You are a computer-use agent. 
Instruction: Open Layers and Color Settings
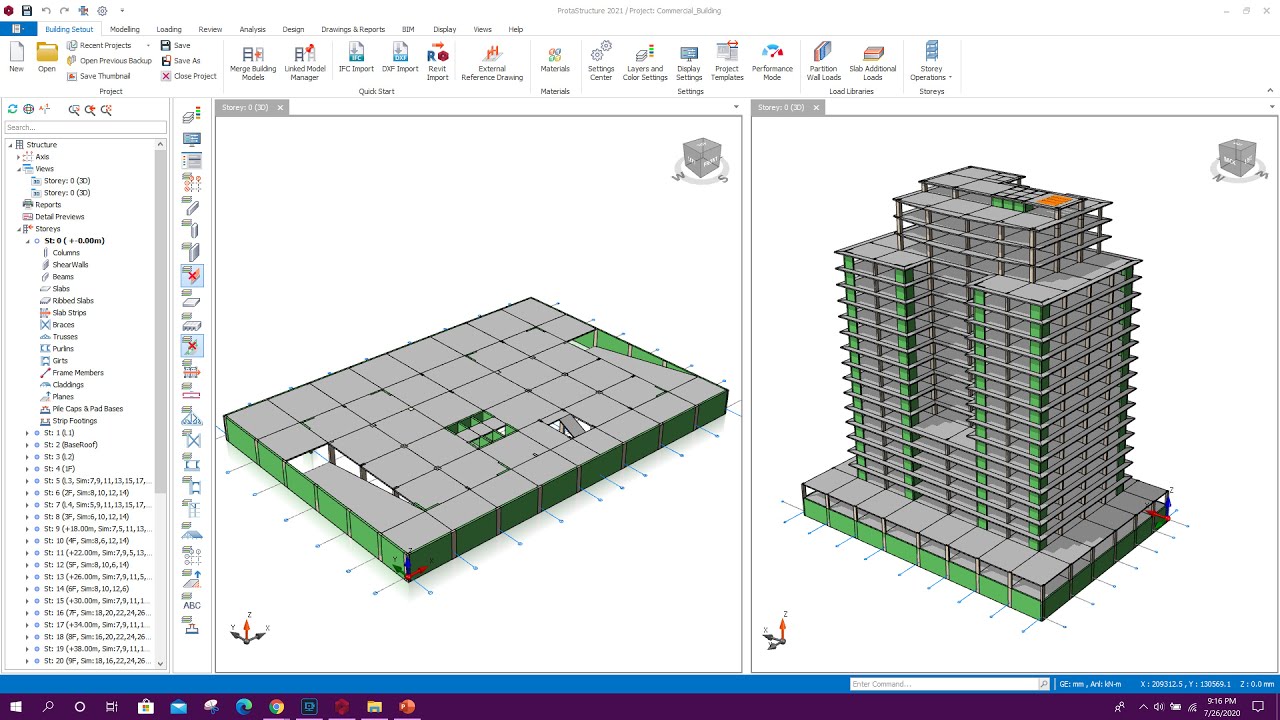[x=644, y=60]
